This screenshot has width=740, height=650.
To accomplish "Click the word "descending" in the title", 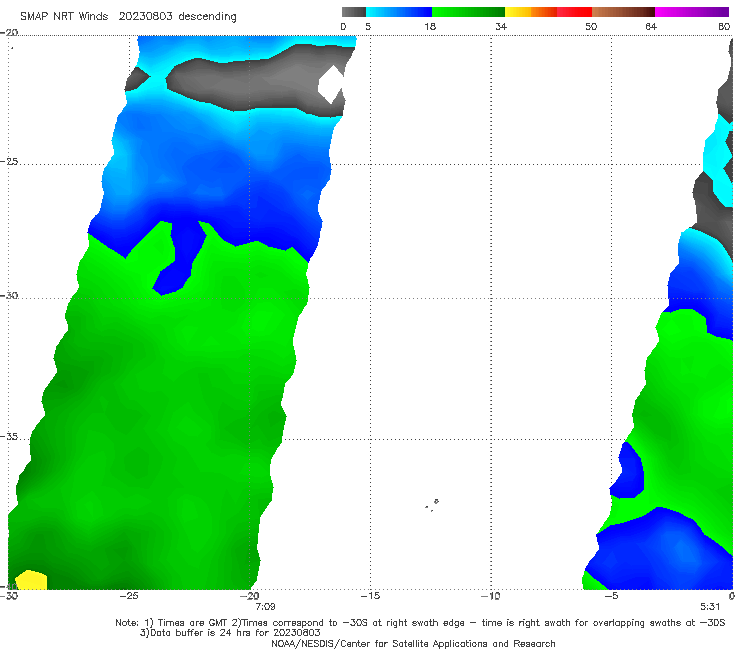I will pyautogui.click(x=207, y=17).
